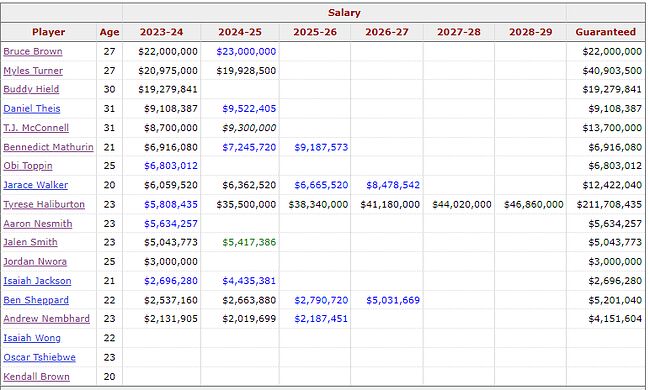Open the Bruce Brown player link

click(33, 51)
